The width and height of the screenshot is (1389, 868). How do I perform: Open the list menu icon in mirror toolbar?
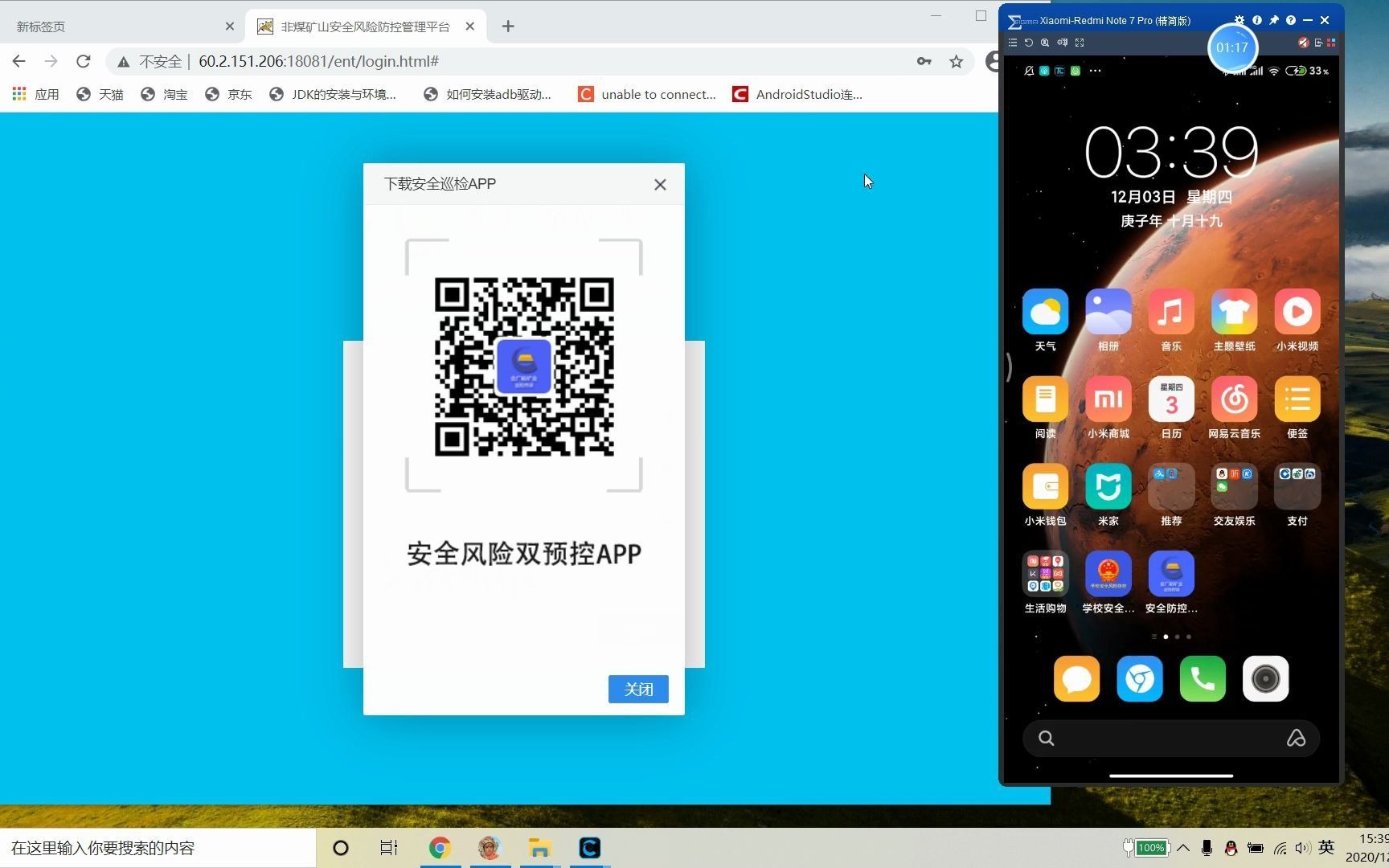coord(1013,43)
